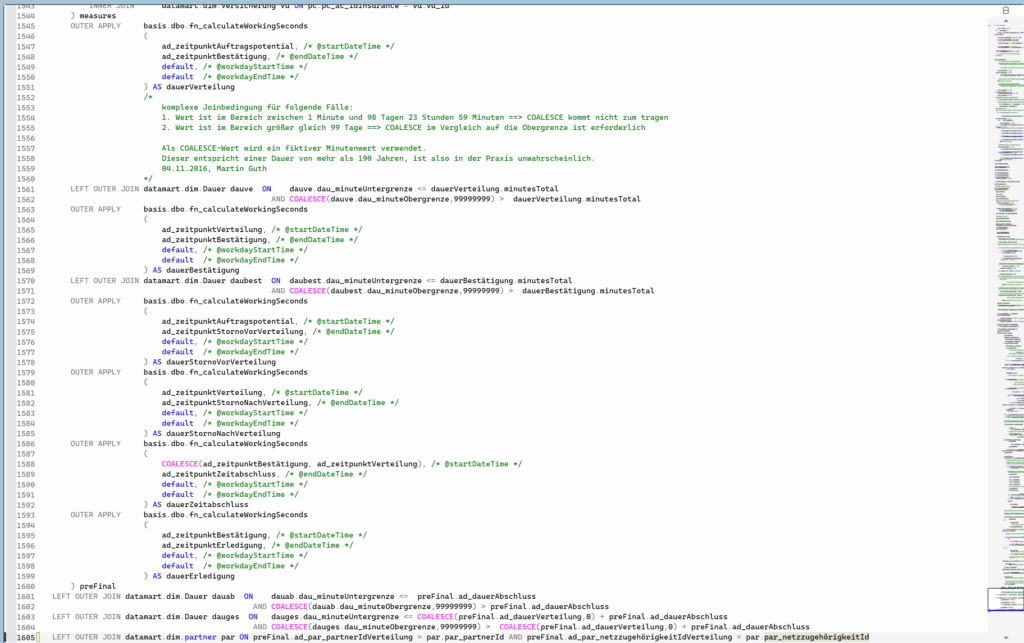Click the scroll up arrow of the vertical scrollbar
This screenshot has height=643, width=1024.
click(1006, 21)
